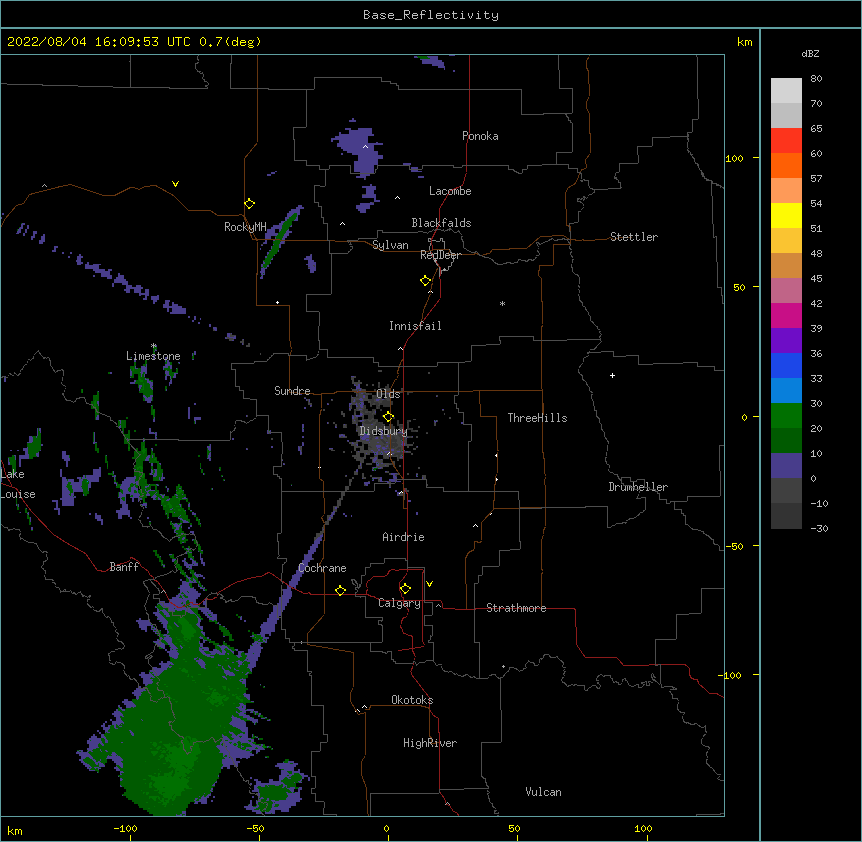This screenshot has width=862, height=842.
Task: Select the mauve pink 42-45 dBZ swatch
Action: point(786,291)
